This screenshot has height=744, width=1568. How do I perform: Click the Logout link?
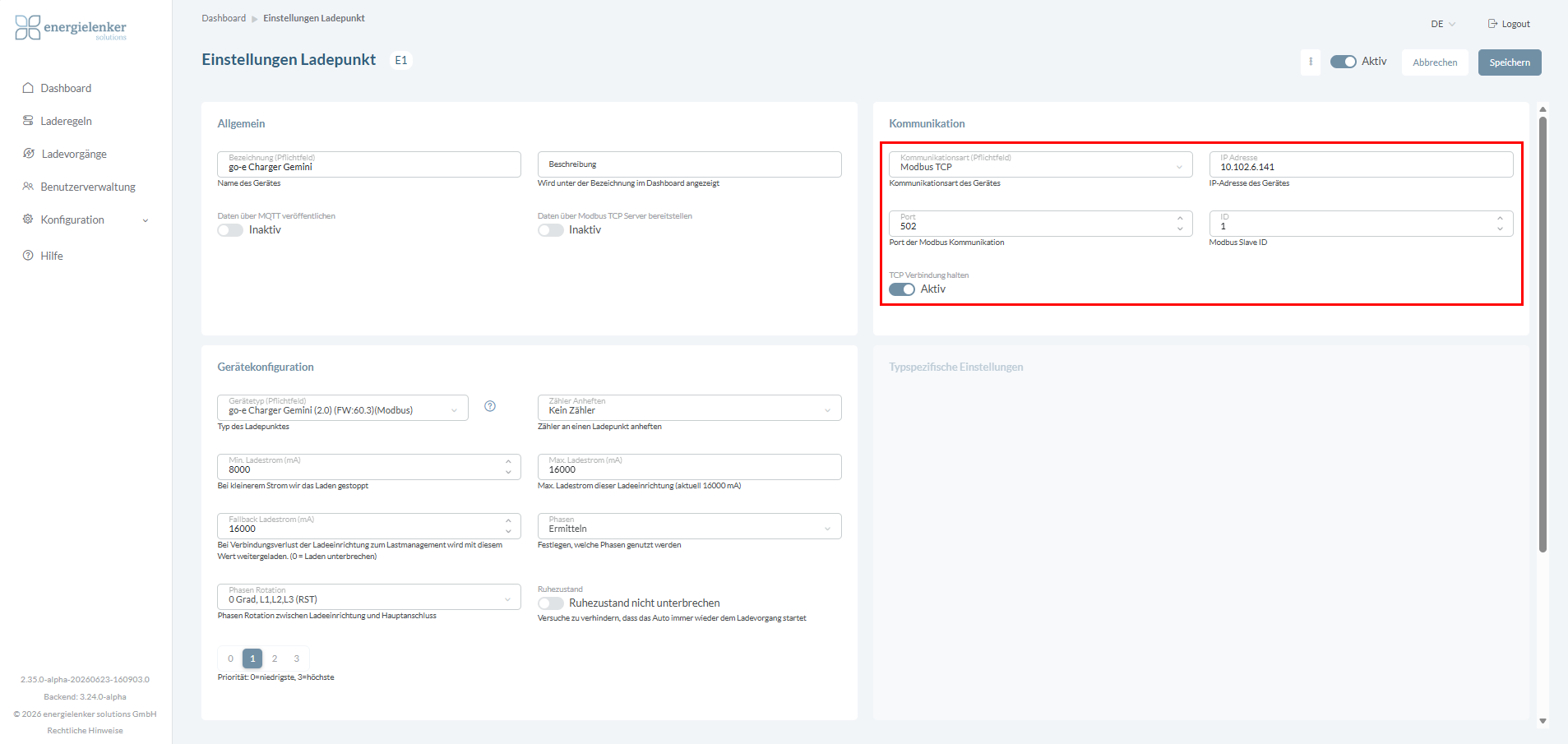click(x=1509, y=24)
